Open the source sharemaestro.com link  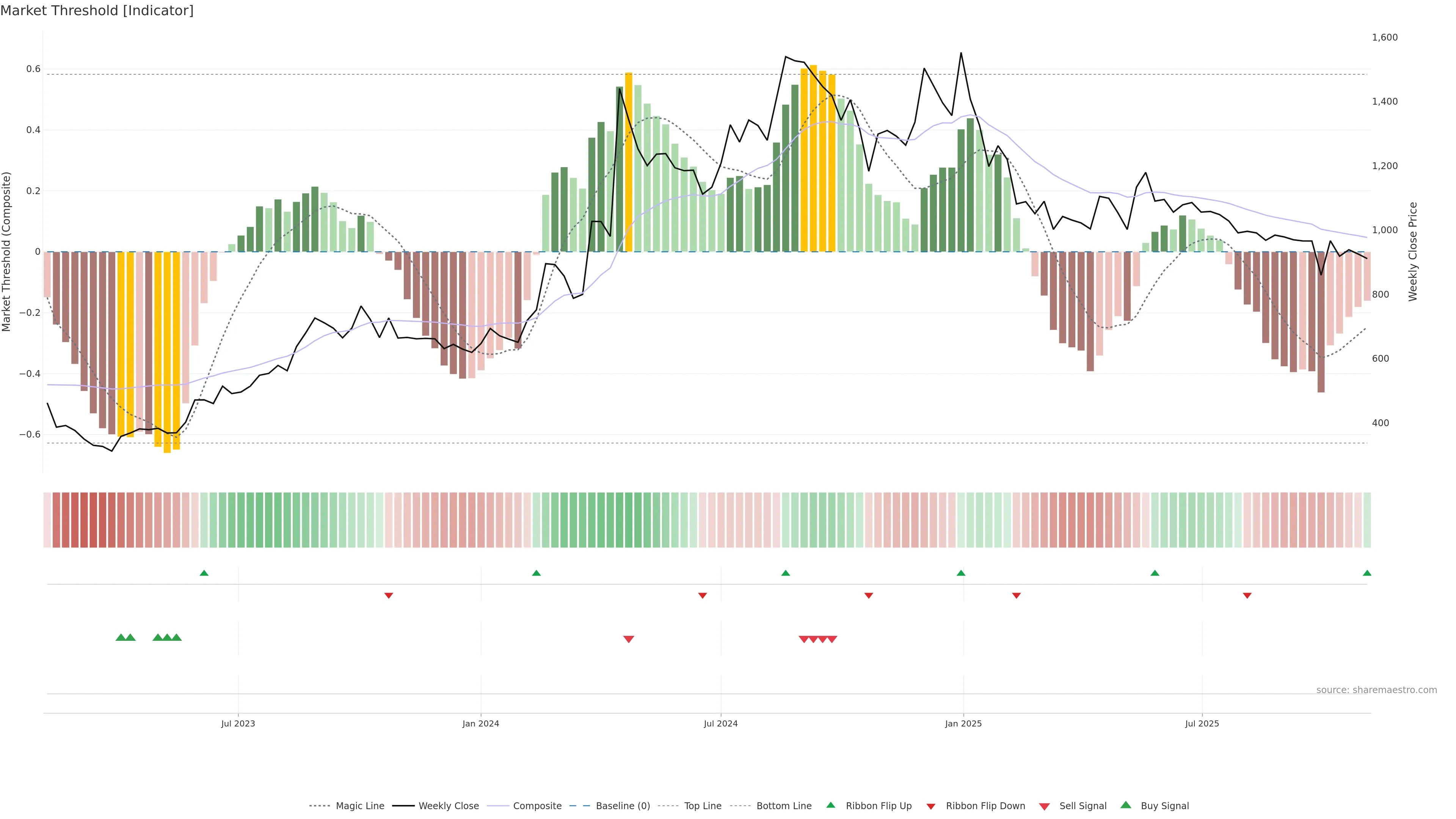(x=1376, y=690)
